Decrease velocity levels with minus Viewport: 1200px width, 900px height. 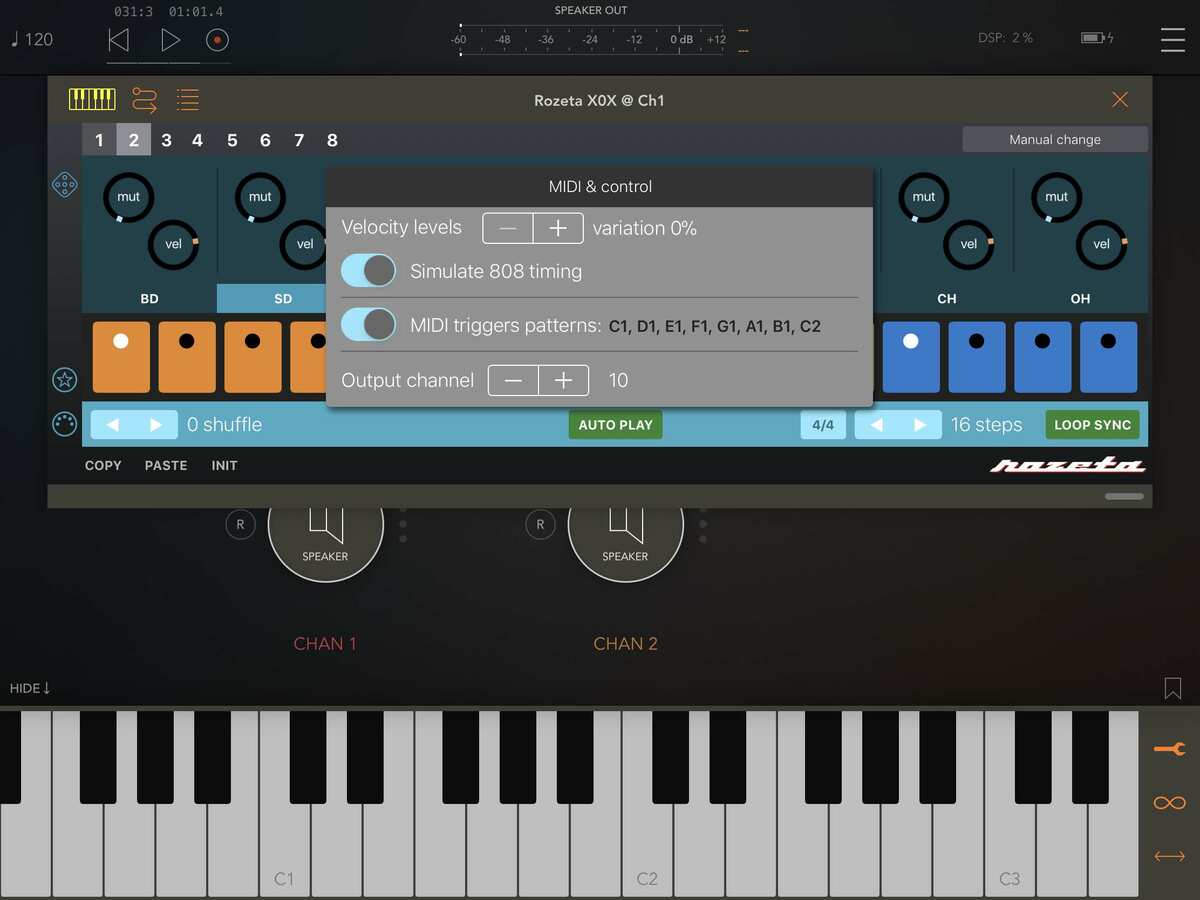[508, 228]
